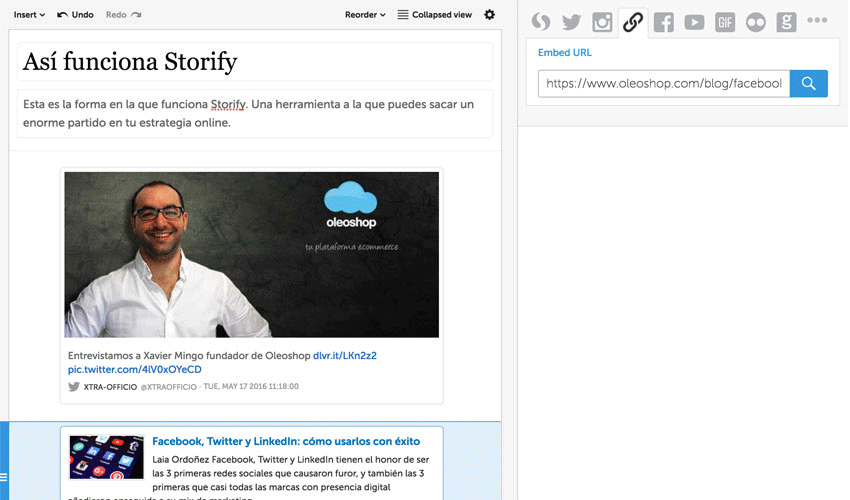Image resolution: width=850 pixels, height=500 pixels.
Task: Select the Google source icon
Action: (x=786, y=22)
